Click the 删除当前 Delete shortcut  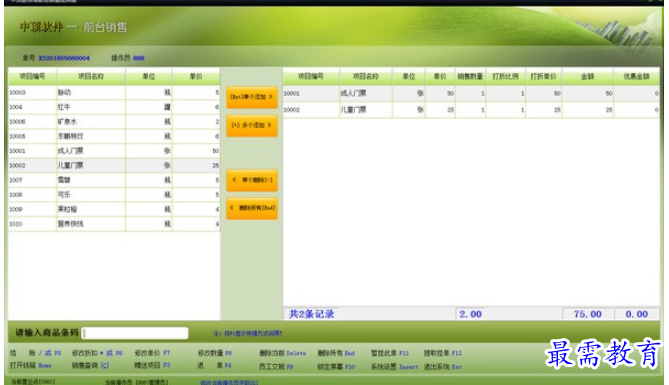[x=282, y=353]
